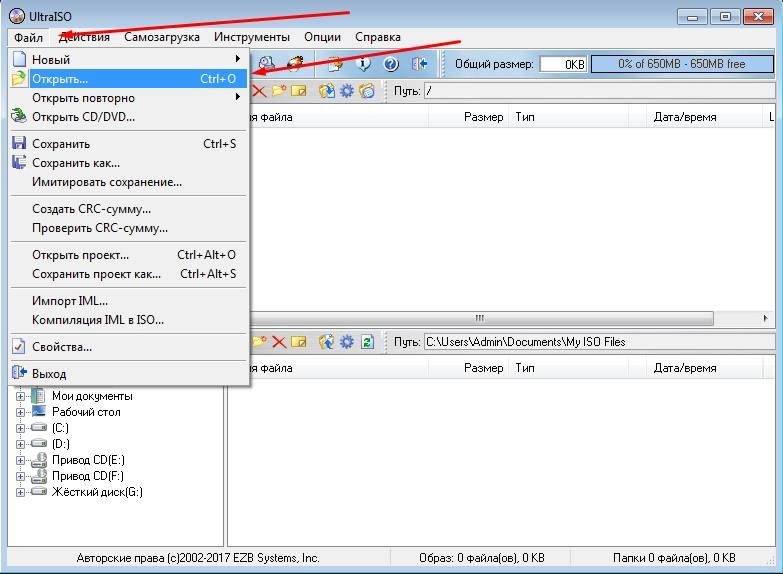Open the Действия menu
Screen dimensions: 783x574
coord(84,37)
